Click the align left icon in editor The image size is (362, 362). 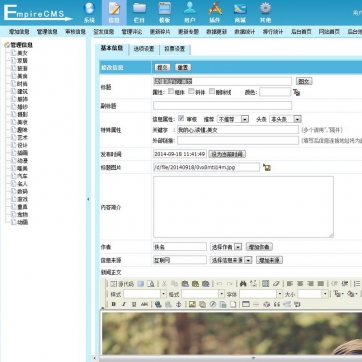coord(290,284)
